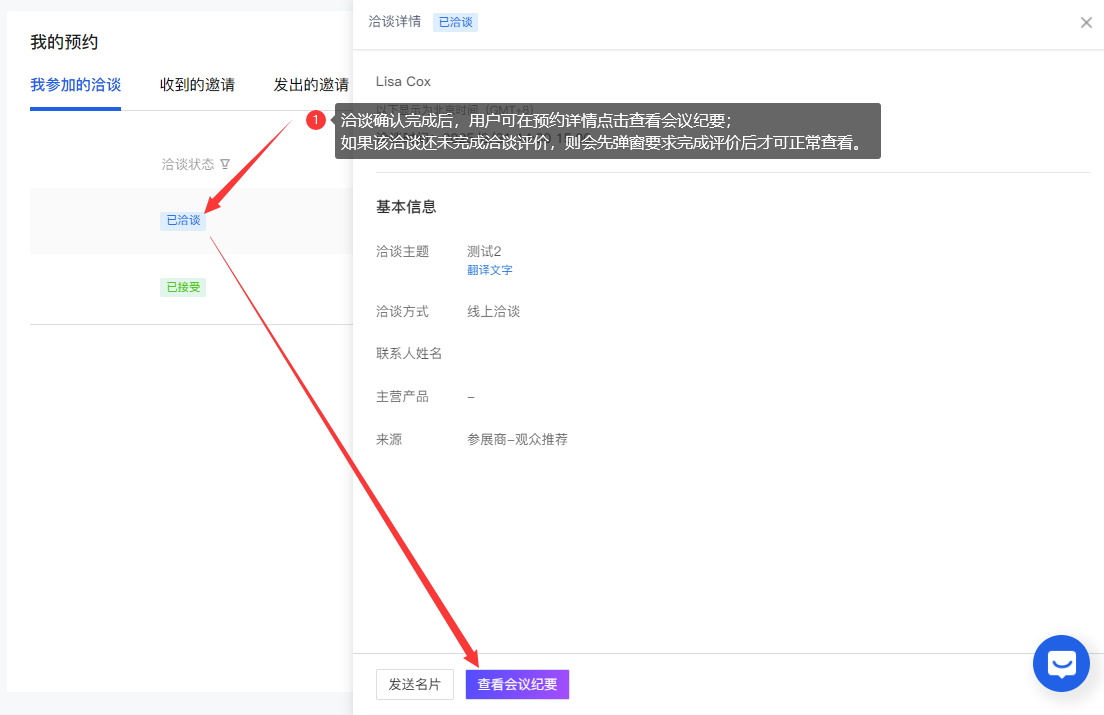
Task: Click the 已洽谈 badge in details header
Action: [x=455, y=22]
